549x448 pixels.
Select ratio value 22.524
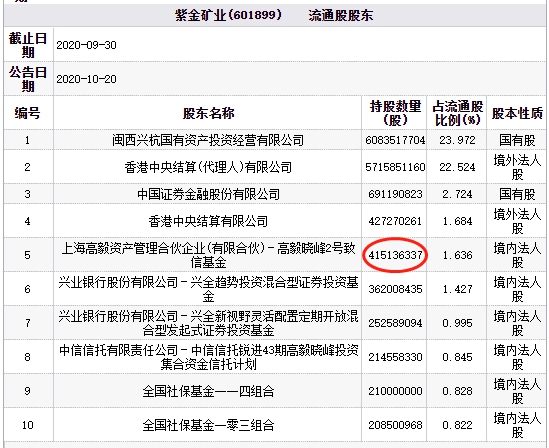[x=457, y=167]
